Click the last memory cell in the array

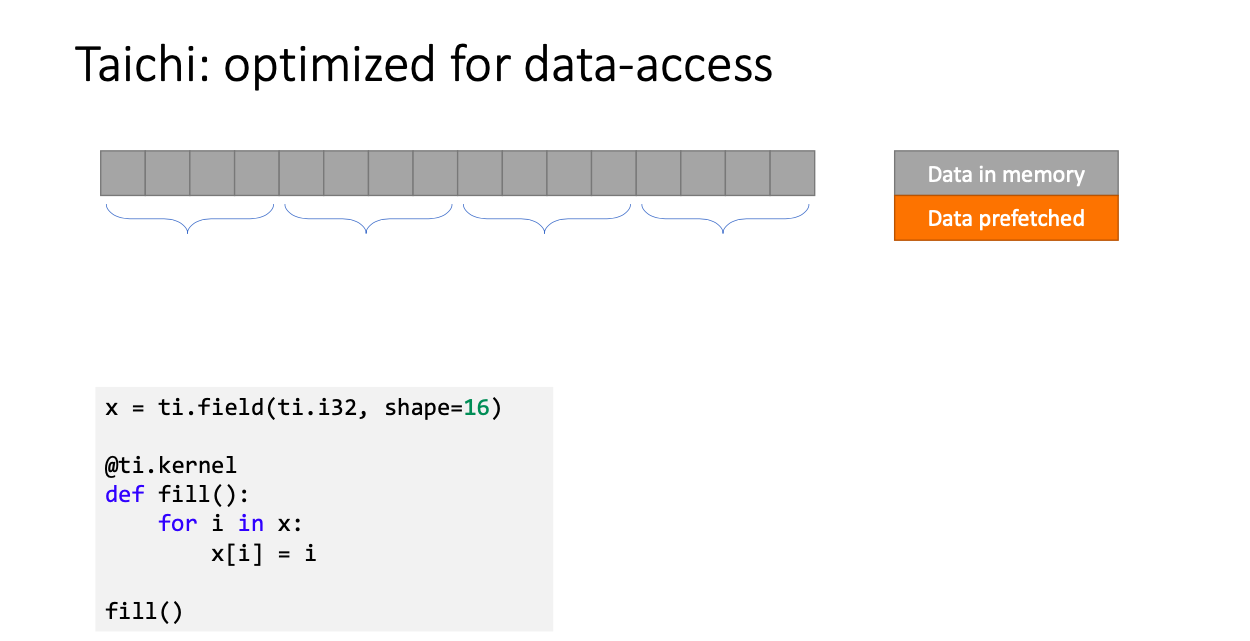click(x=792, y=173)
